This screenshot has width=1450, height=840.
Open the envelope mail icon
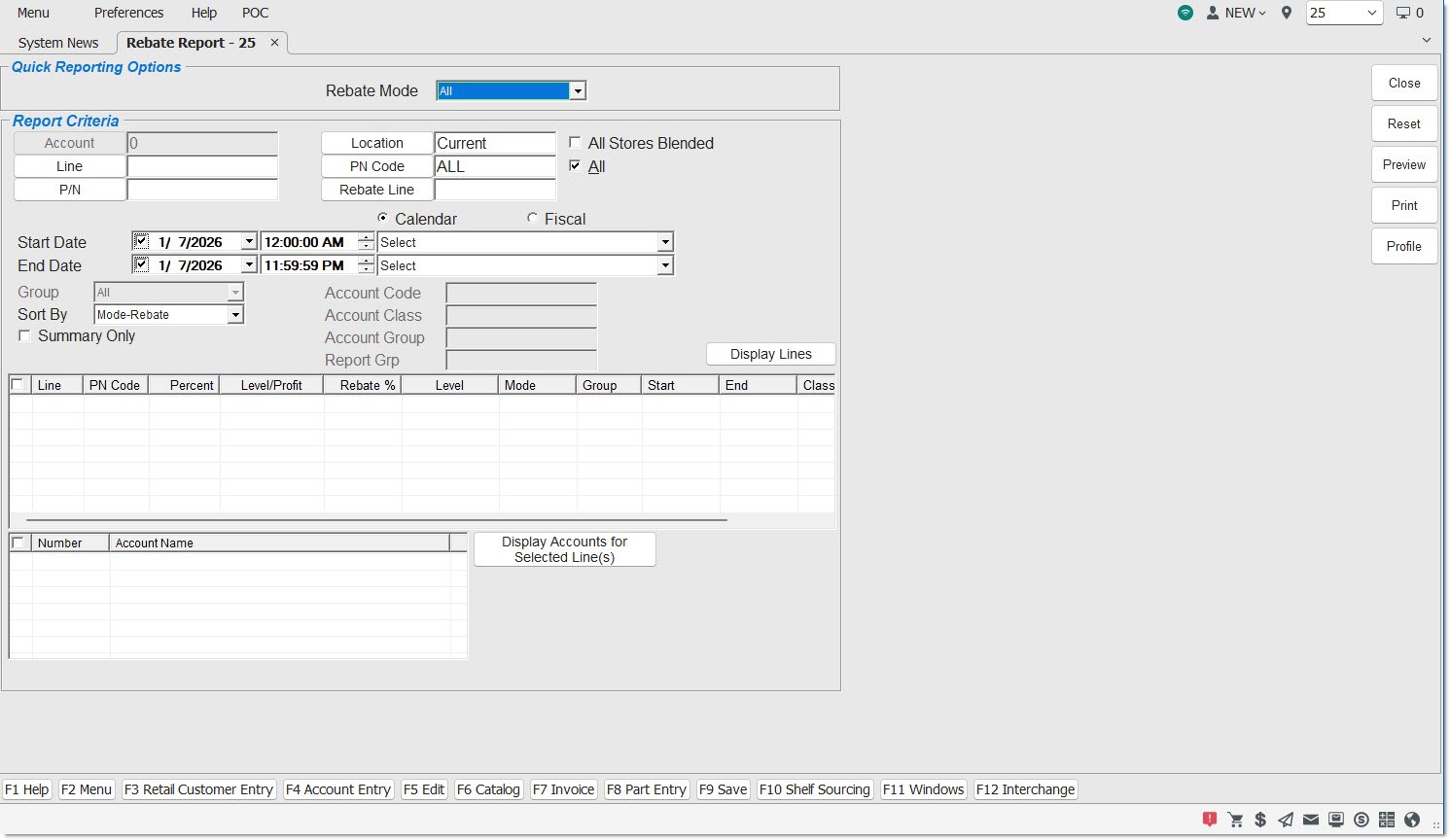[1311, 820]
